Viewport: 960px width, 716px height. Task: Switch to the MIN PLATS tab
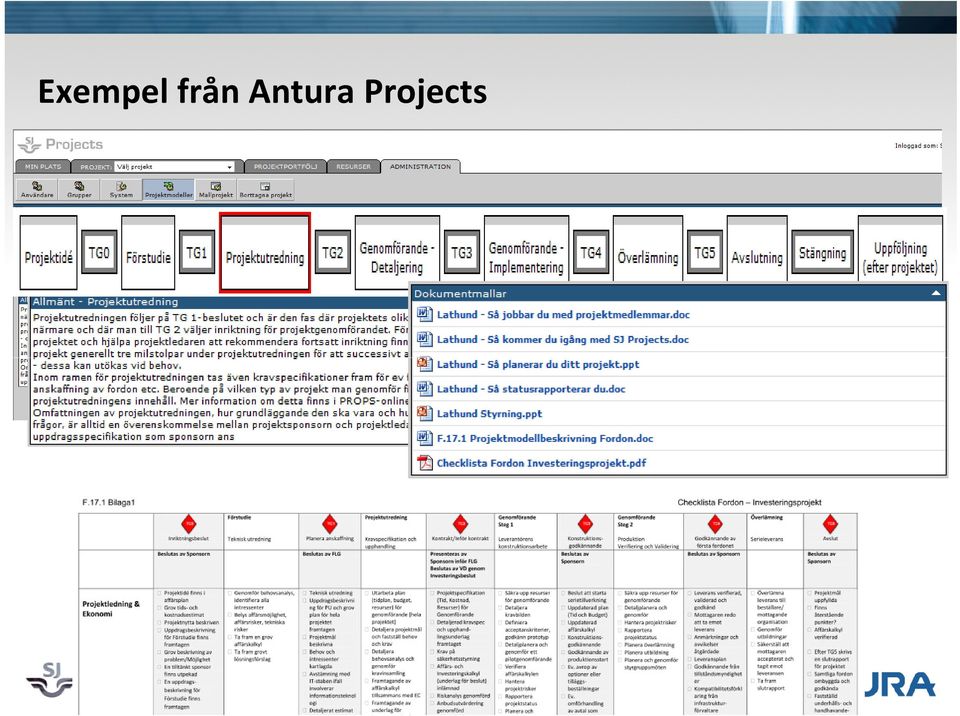[43, 167]
